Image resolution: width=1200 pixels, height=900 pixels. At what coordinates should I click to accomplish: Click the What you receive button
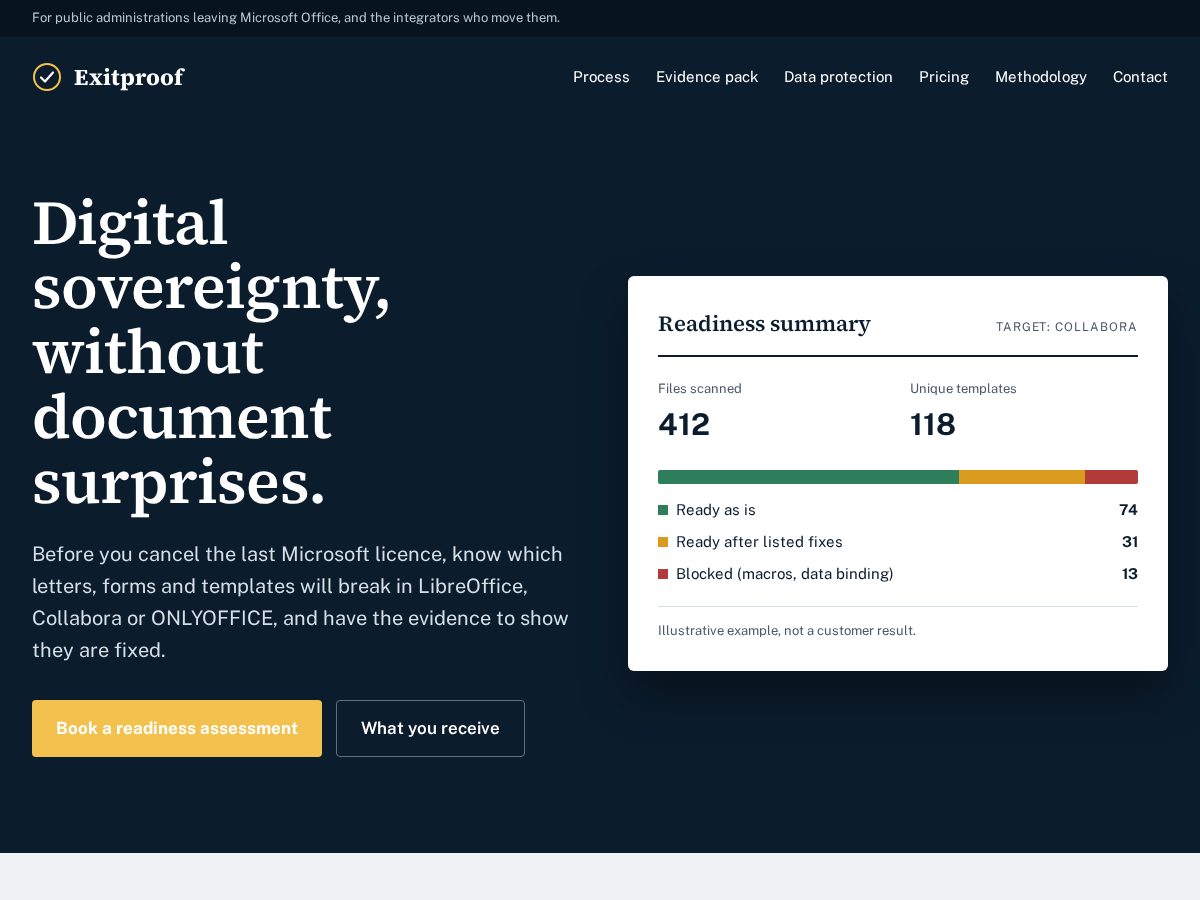click(x=430, y=728)
